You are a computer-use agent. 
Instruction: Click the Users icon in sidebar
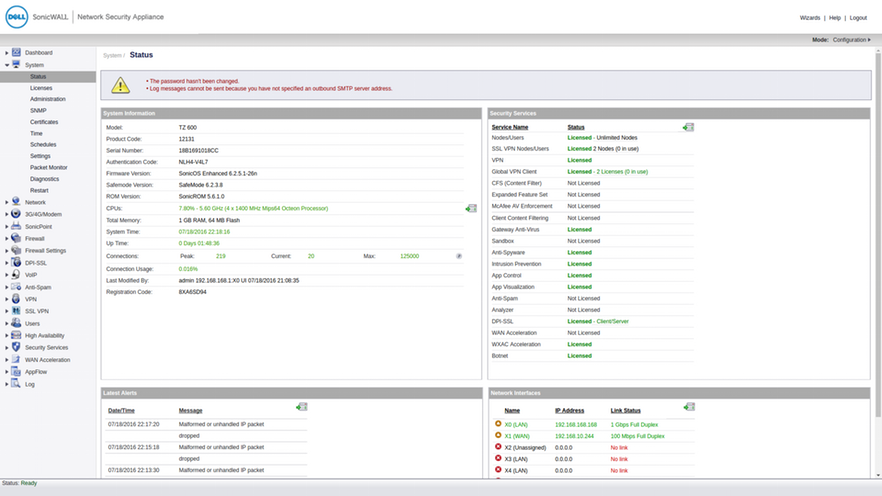[x=16, y=323]
